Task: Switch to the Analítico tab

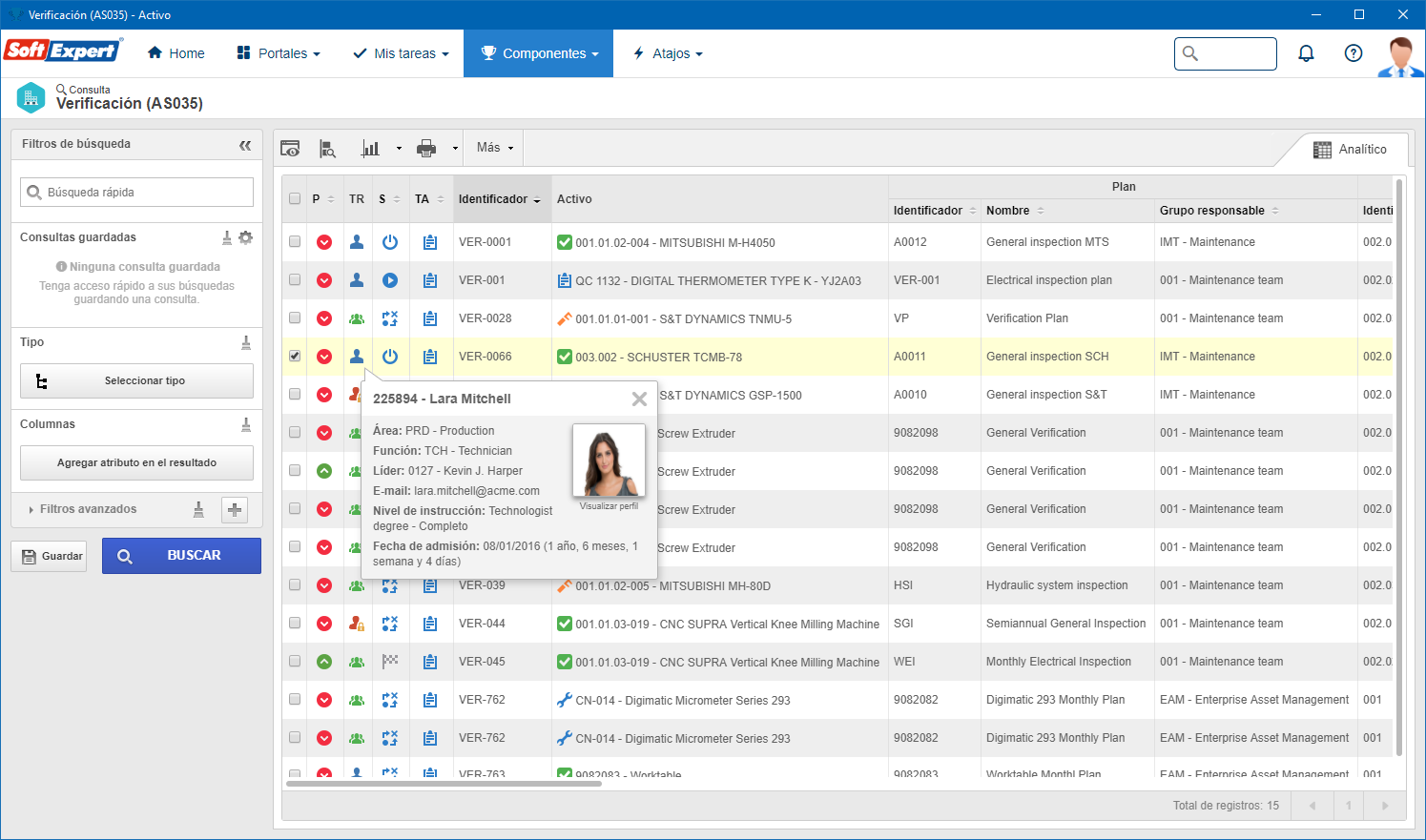Action: click(1351, 149)
